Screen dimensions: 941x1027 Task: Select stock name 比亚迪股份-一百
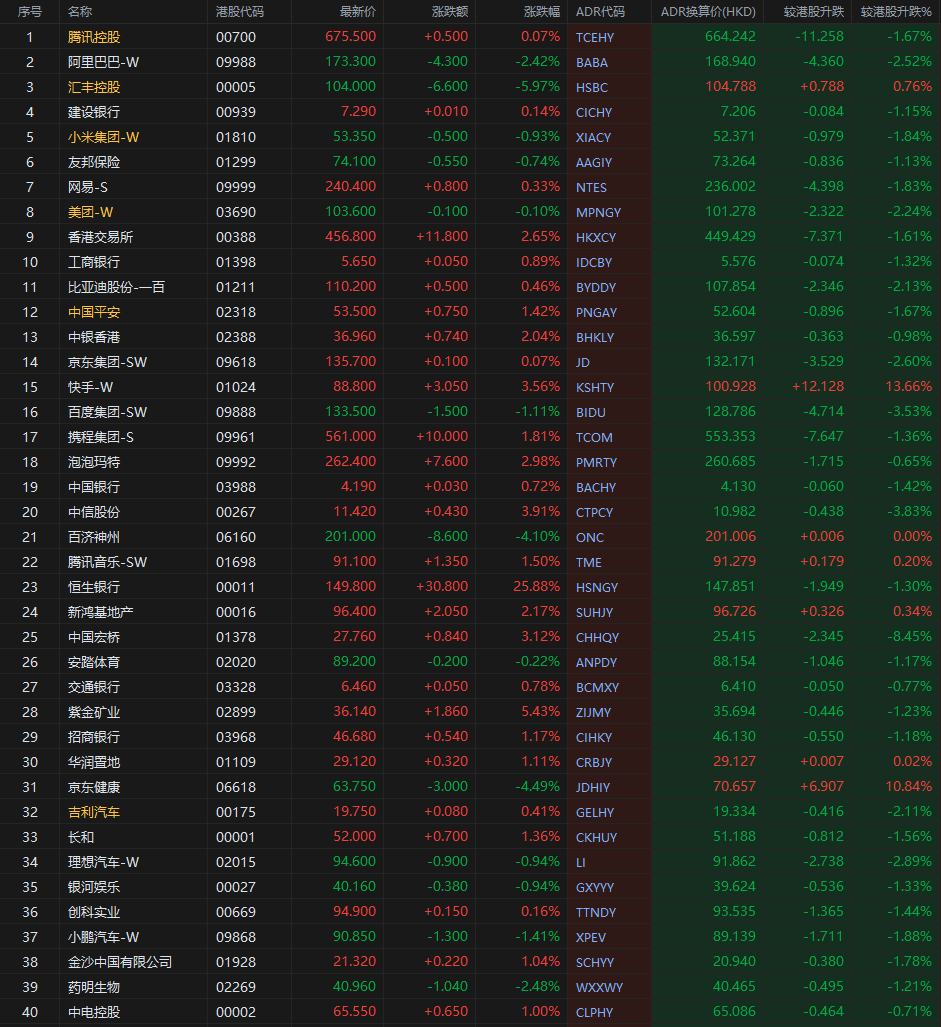[116, 287]
